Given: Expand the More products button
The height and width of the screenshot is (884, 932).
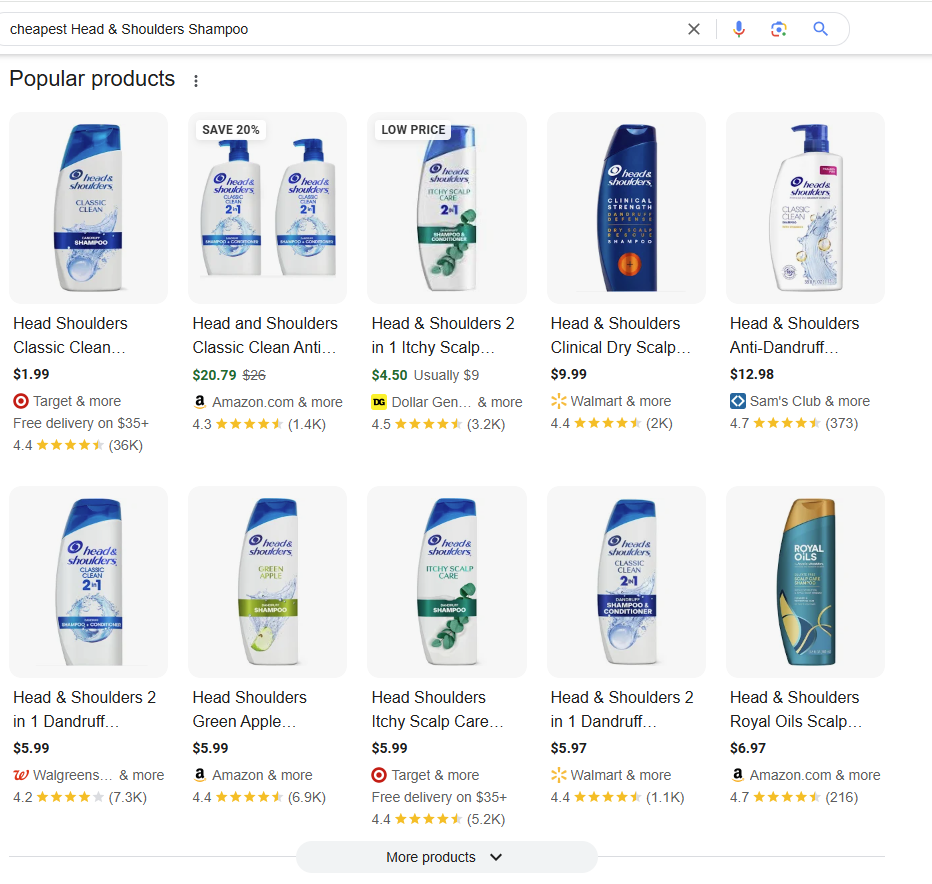Looking at the screenshot, I should [x=446, y=857].
